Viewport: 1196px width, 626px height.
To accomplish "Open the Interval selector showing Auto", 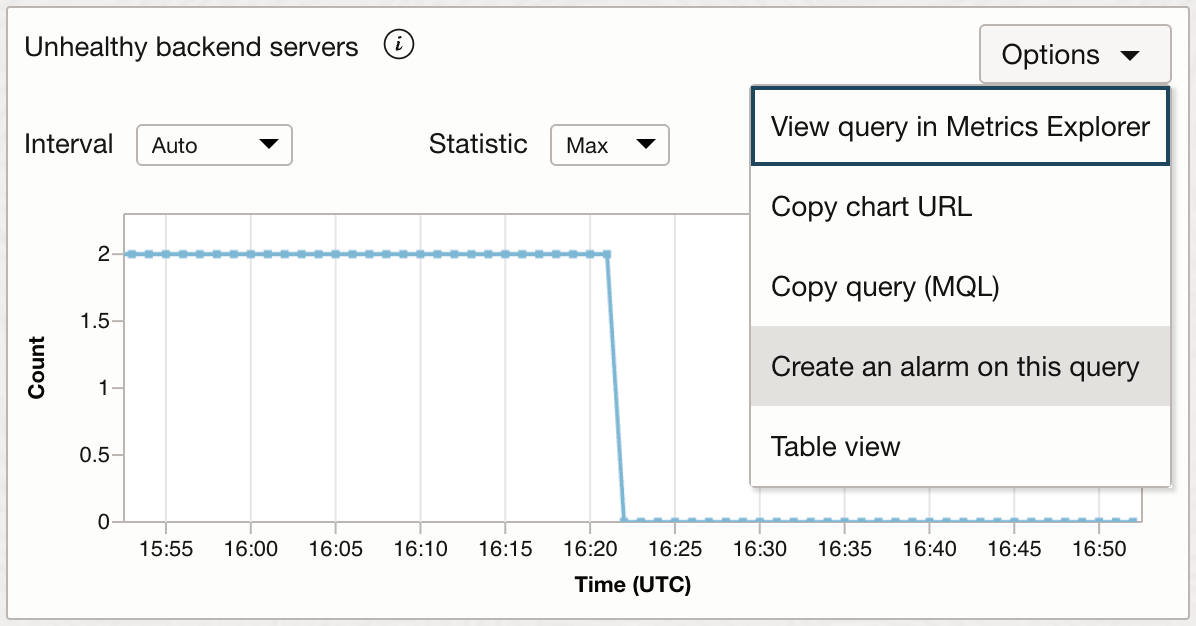I will pos(213,144).
